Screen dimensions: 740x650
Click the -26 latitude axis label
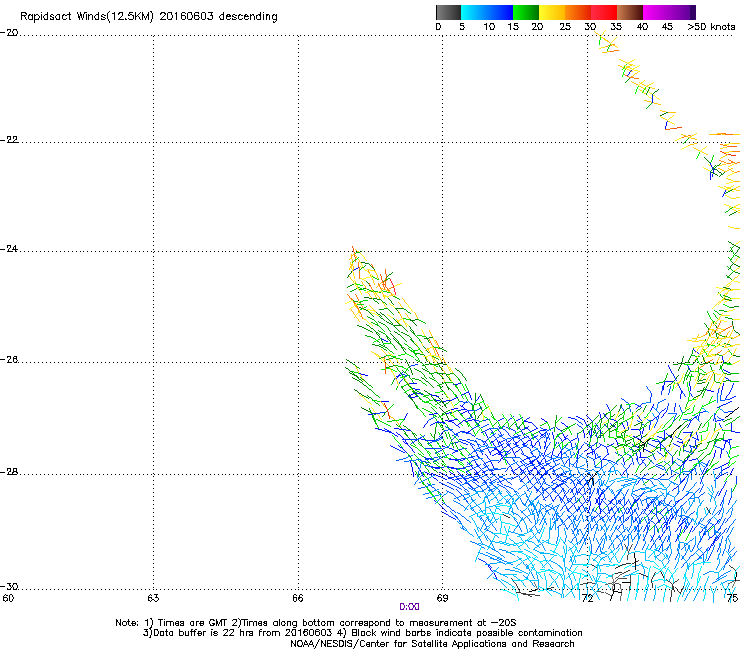[9, 360]
